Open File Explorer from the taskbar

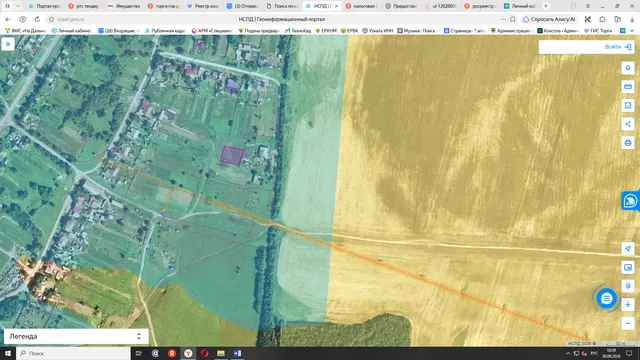[221, 353]
